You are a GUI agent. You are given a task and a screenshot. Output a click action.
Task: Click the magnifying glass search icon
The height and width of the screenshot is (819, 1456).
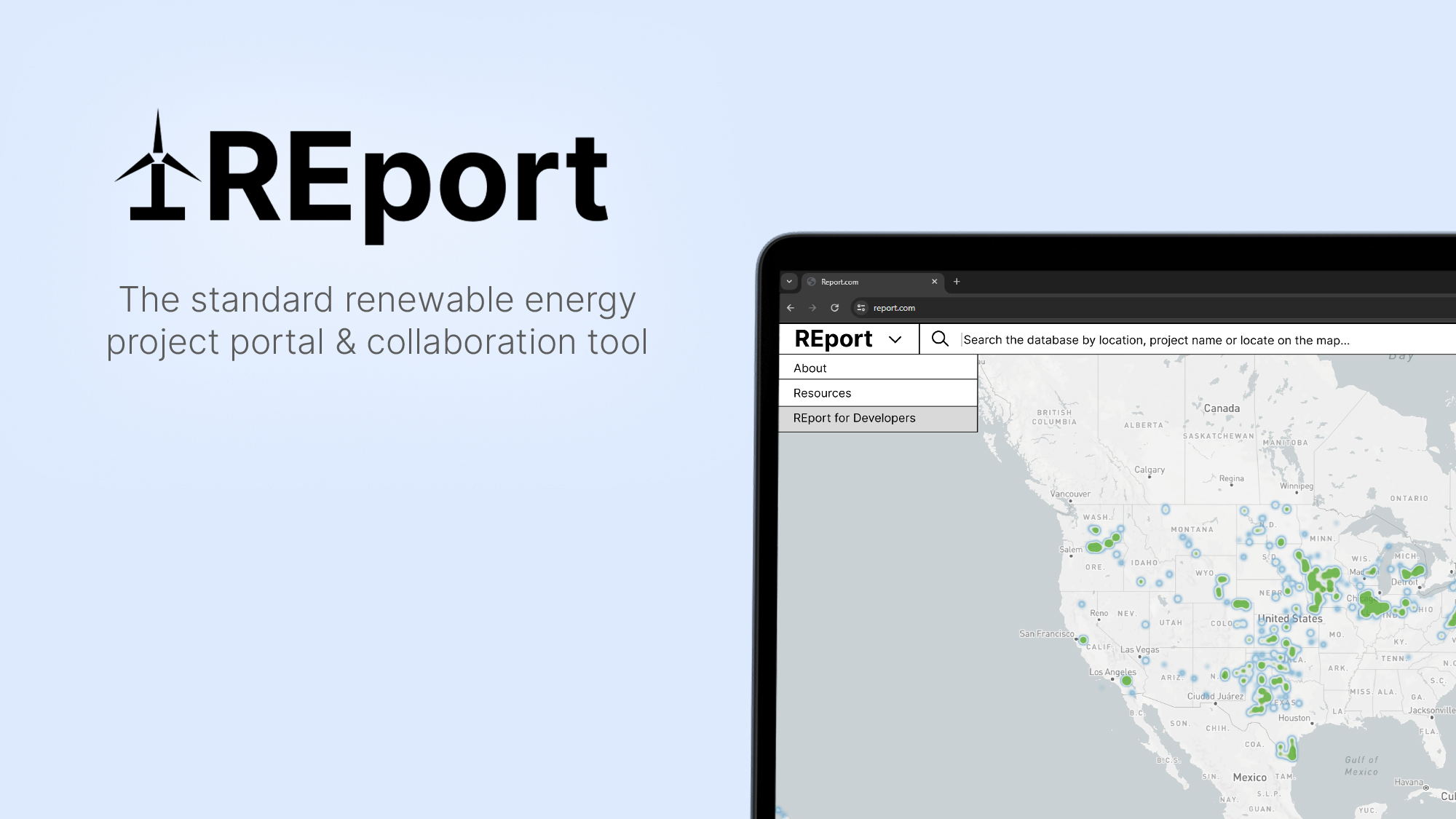940,339
